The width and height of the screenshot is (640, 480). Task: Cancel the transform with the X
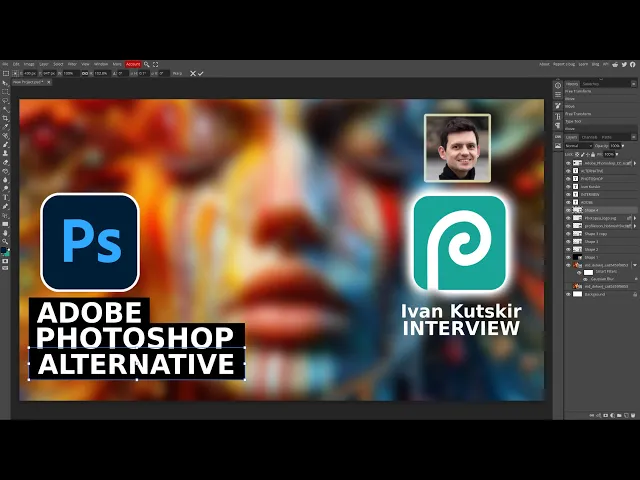(x=193, y=73)
